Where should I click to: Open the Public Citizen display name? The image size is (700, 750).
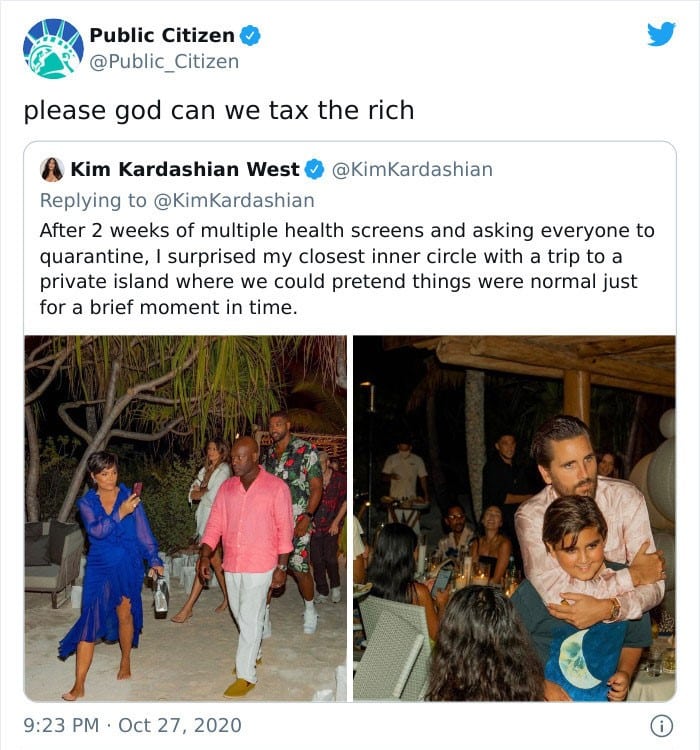[x=162, y=35]
